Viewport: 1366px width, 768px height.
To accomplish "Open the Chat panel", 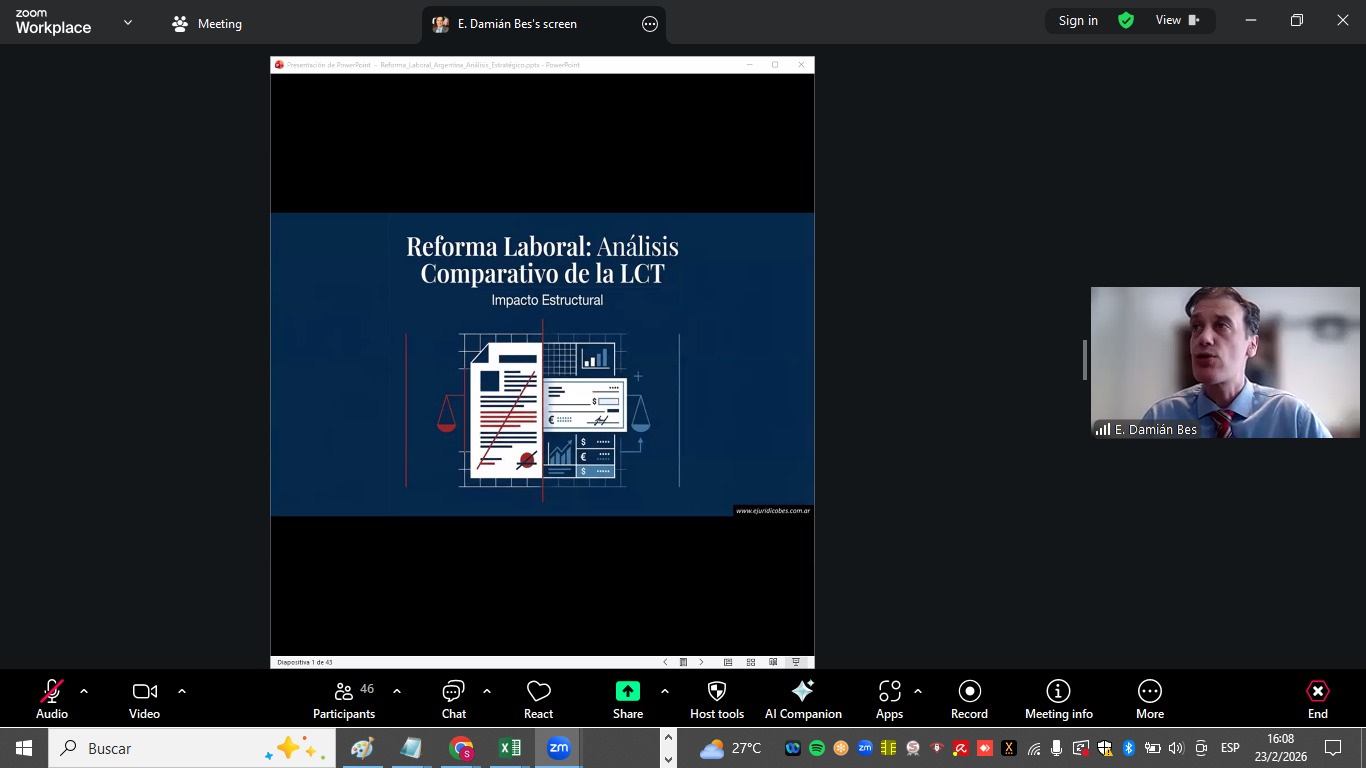I will pos(454,699).
